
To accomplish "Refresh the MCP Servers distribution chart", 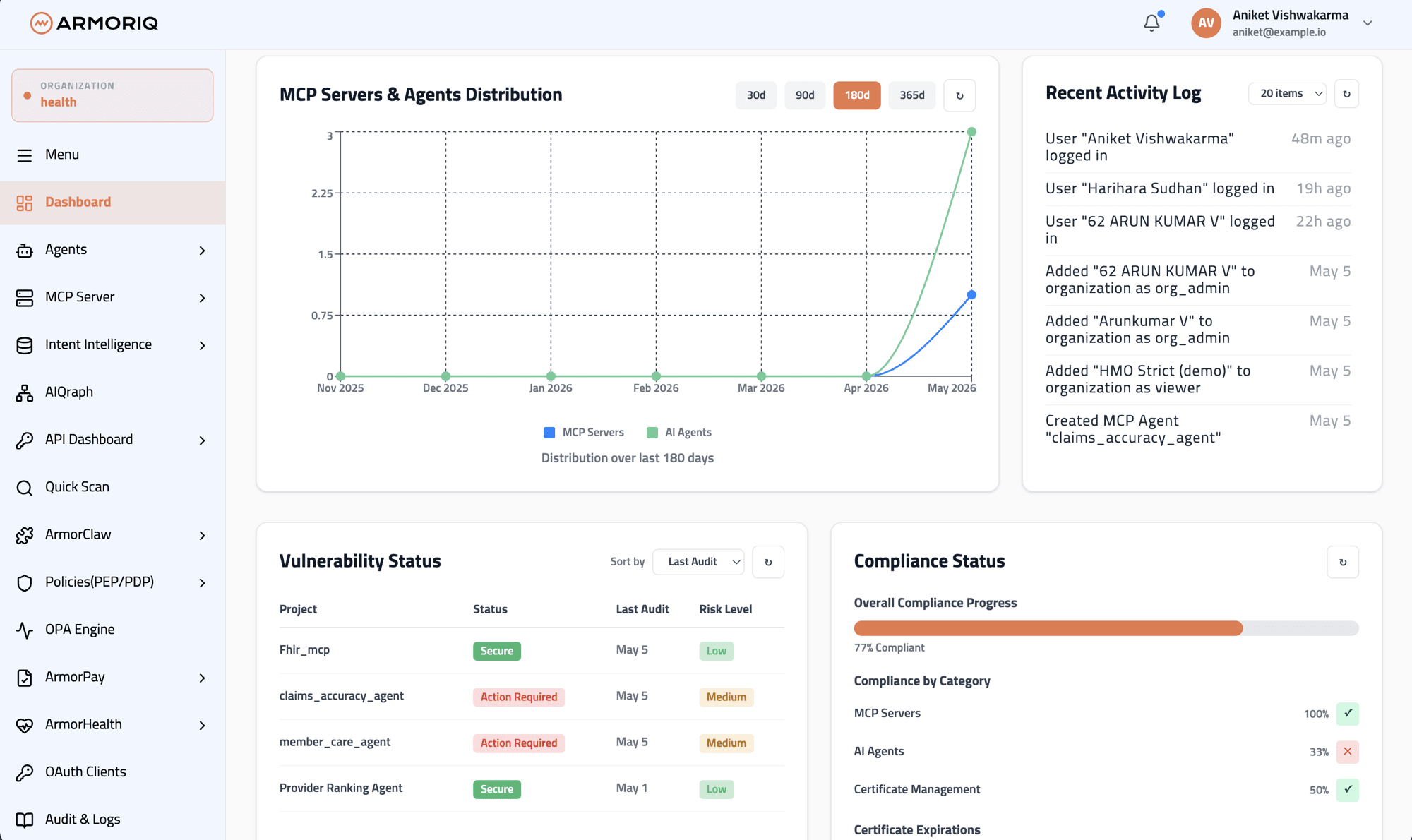I will tap(959, 95).
